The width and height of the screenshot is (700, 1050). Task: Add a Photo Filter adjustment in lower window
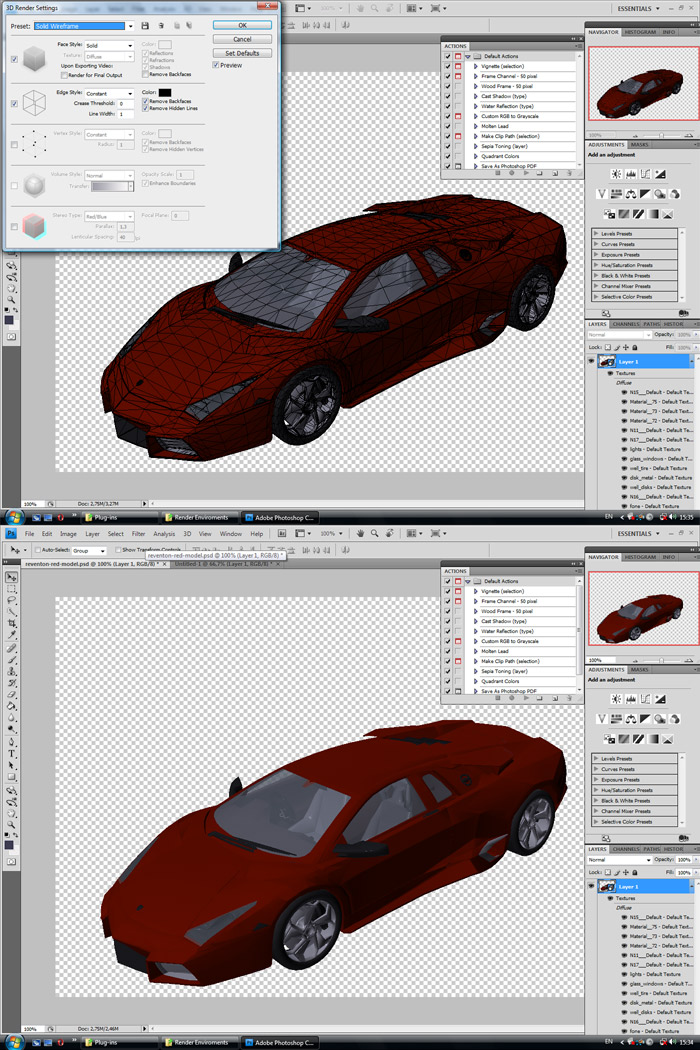pos(660,719)
